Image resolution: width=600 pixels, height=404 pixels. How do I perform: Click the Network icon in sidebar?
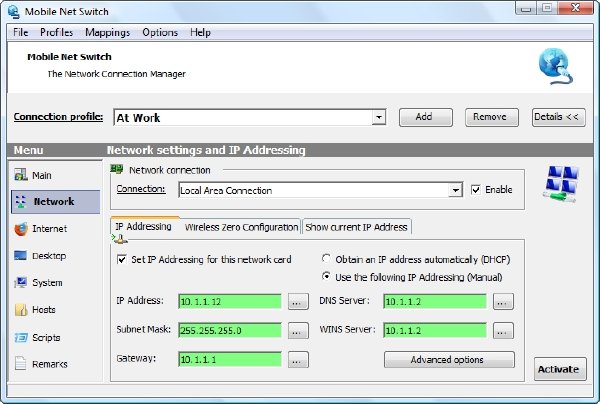21,202
